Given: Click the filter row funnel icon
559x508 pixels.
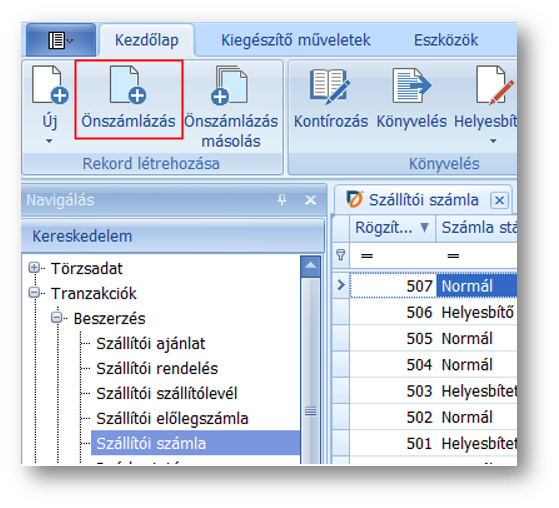Looking at the screenshot, I should (x=340, y=255).
